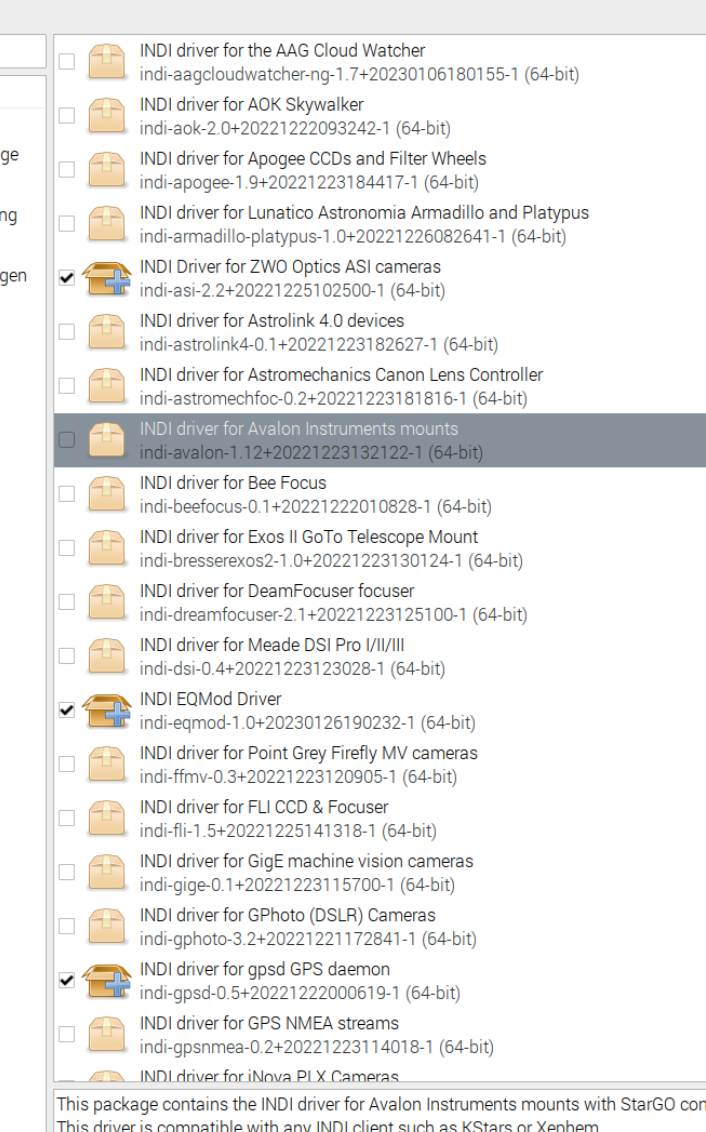The height and width of the screenshot is (1132, 706).
Task: Check the GPS NMEA streams checkbox
Action: click(x=66, y=1035)
